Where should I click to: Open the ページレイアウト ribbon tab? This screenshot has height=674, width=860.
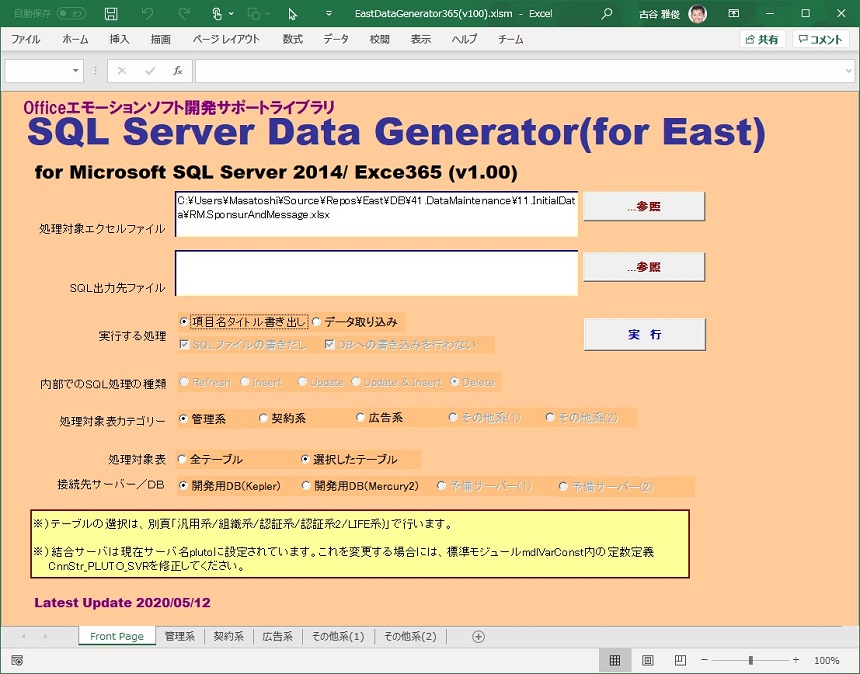click(x=226, y=39)
